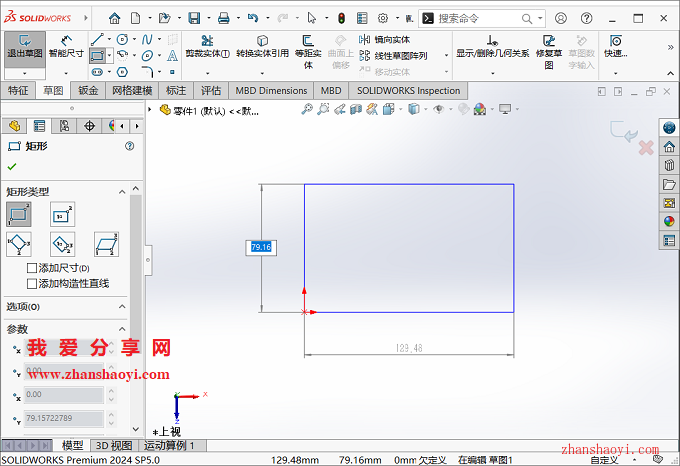Open the 钣金 ribbon tab

click(x=88, y=90)
